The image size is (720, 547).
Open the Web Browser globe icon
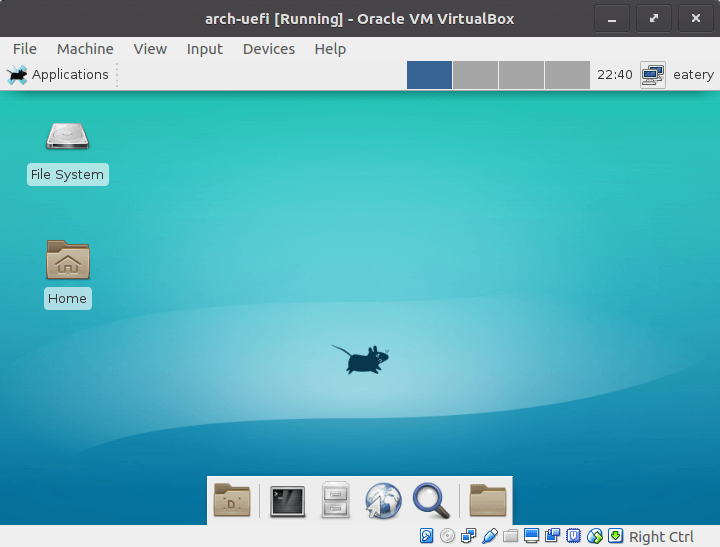coord(383,499)
